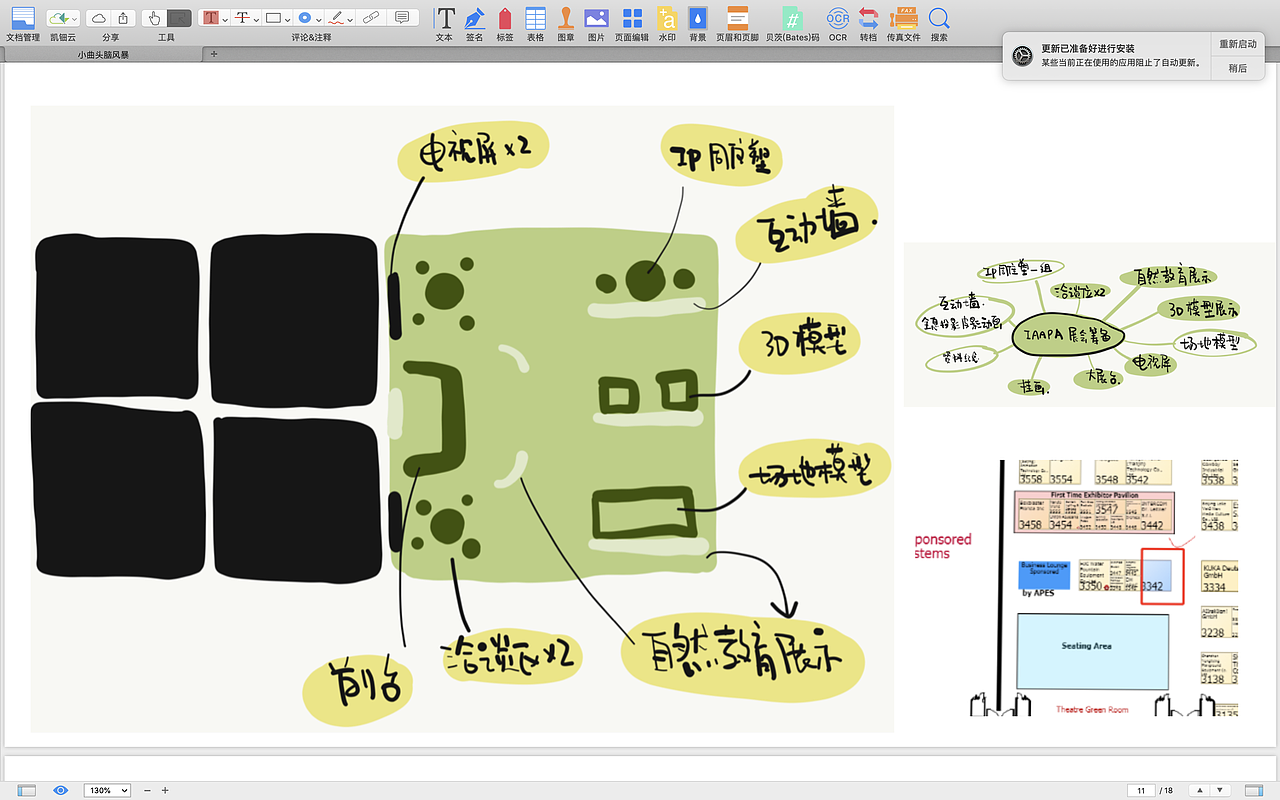The height and width of the screenshot is (800, 1280).
Task: Click the link annotation tool
Action: (x=370, y=18)
